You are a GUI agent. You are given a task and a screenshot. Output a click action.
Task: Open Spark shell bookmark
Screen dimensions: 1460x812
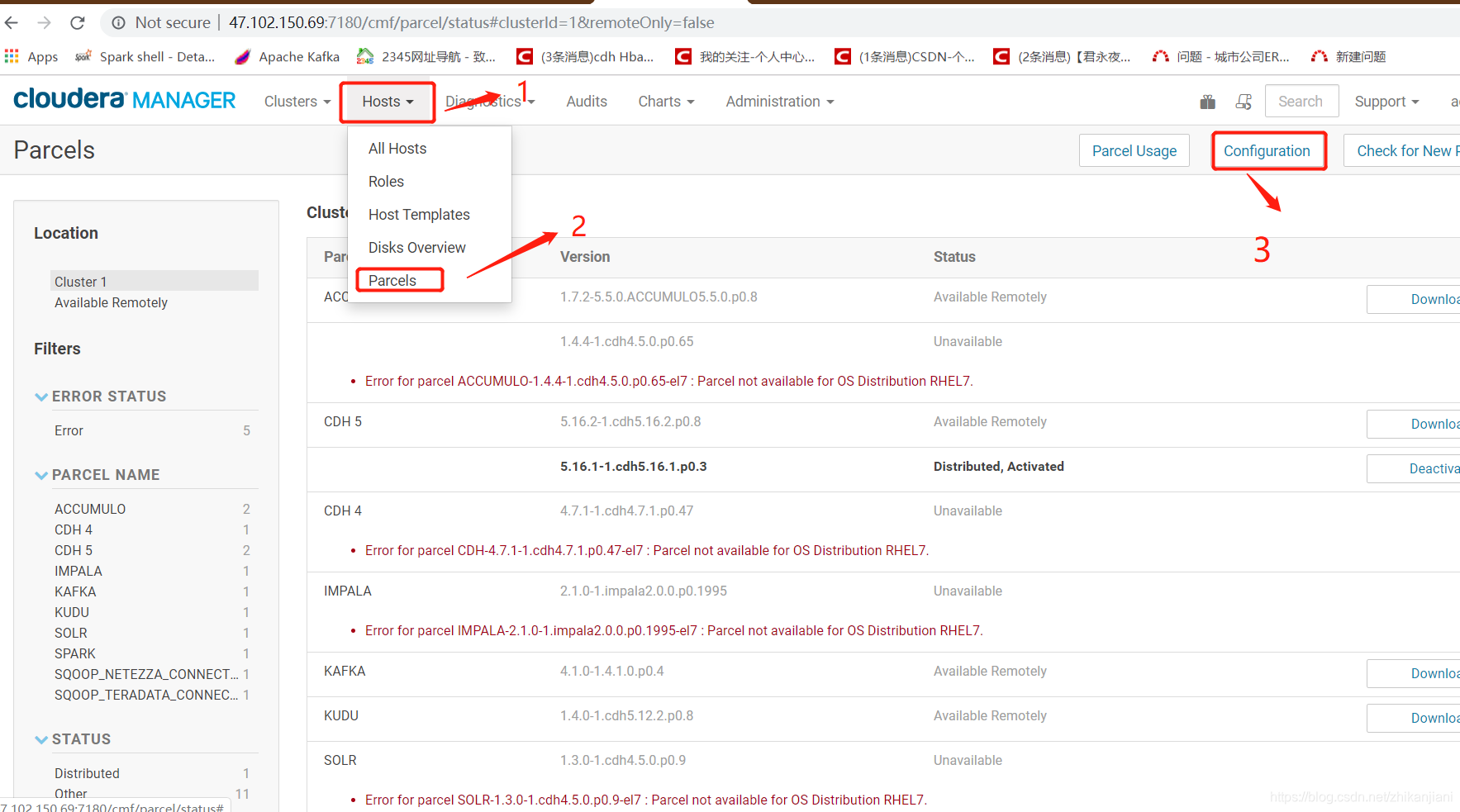coord(145,56)
